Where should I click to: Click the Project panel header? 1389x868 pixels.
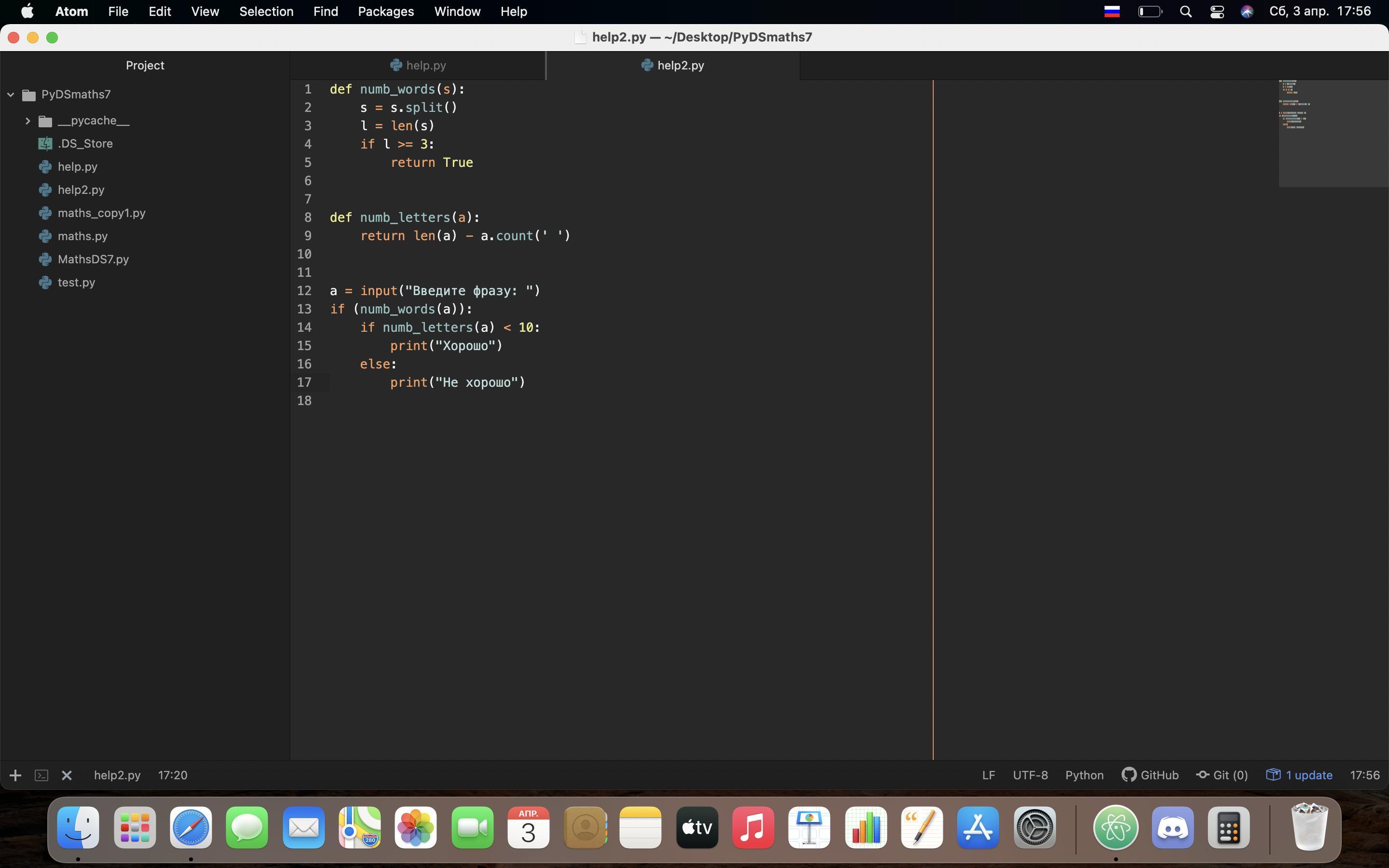click(x=145, y=66)
